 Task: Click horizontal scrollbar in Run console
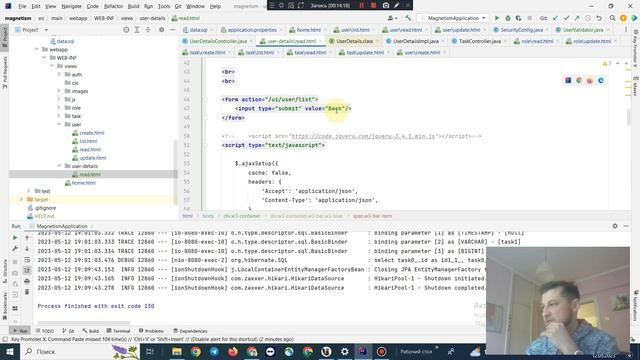[x=84, y=323]
